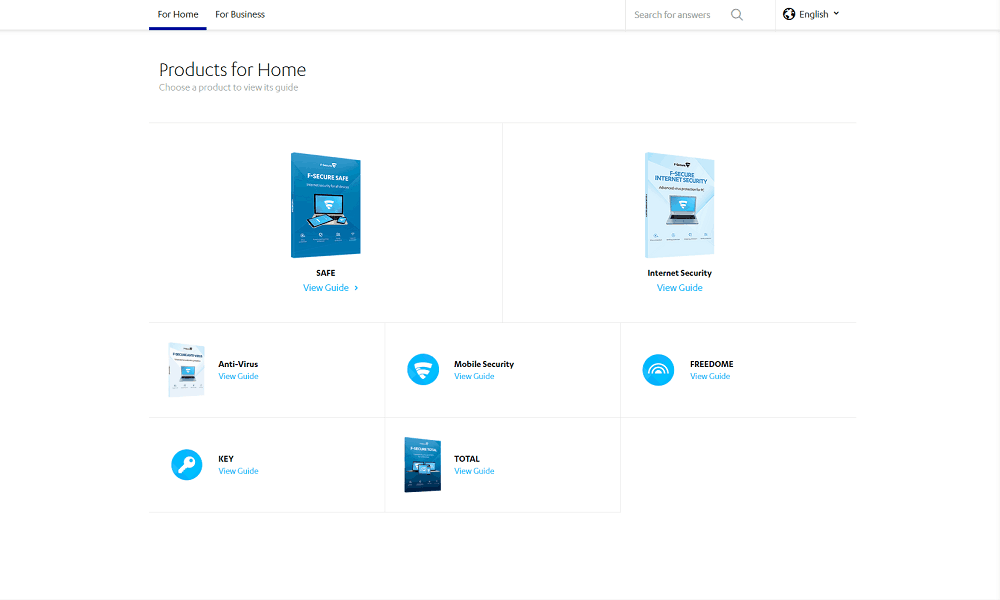Viewport: 1000px width, 600px height.
Task: Open the Internet Security product box image
Action: [x=679, y=205]
